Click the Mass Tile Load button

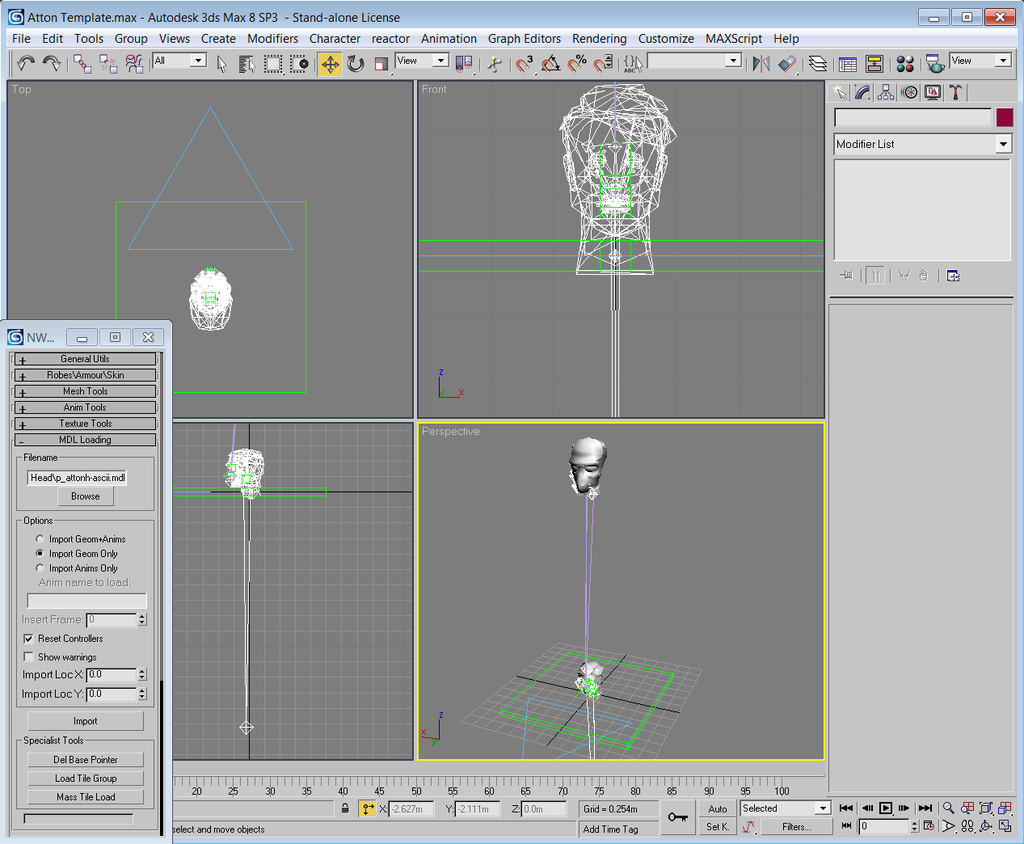click(86, 797)
